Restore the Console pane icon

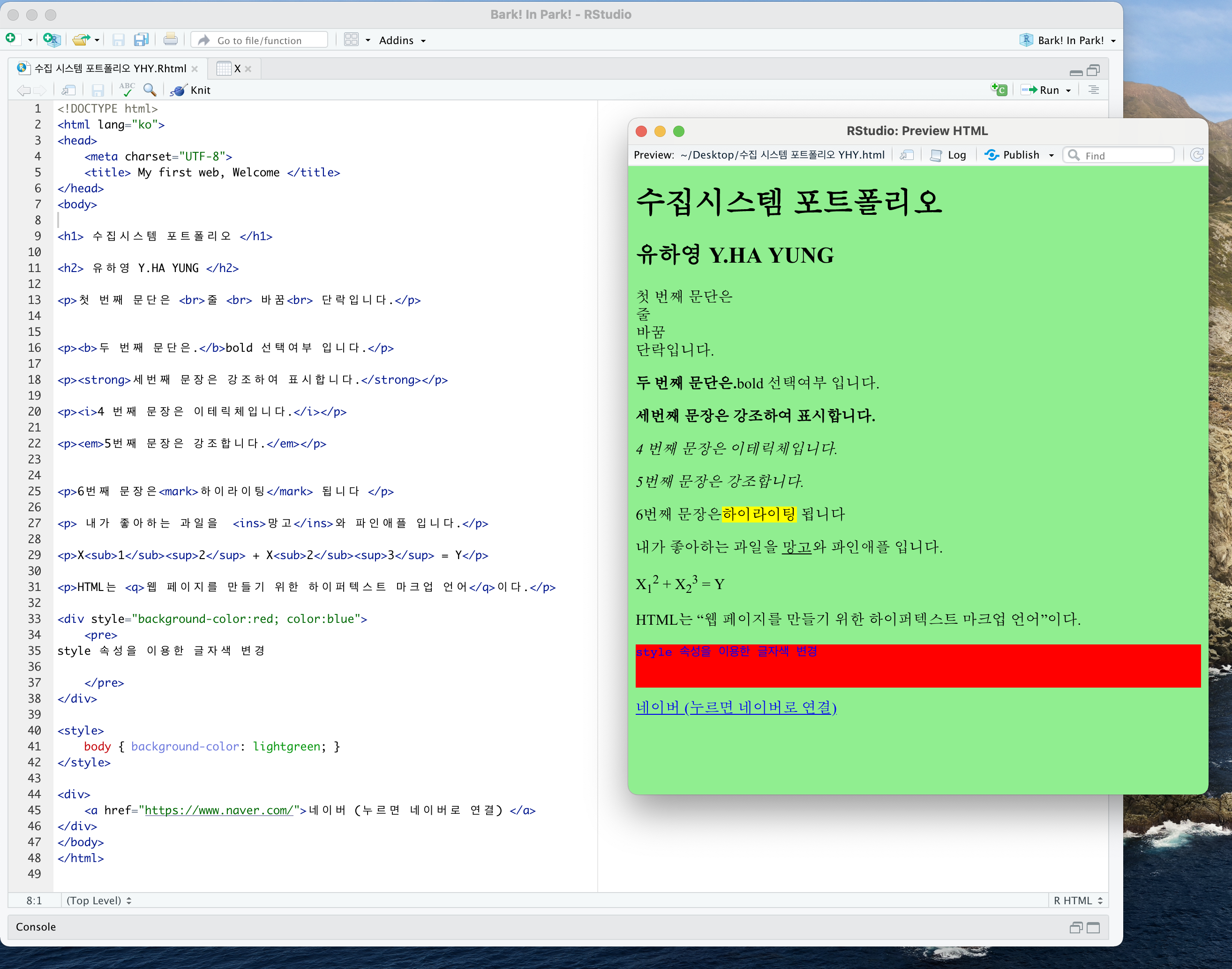coord(1075,928)
